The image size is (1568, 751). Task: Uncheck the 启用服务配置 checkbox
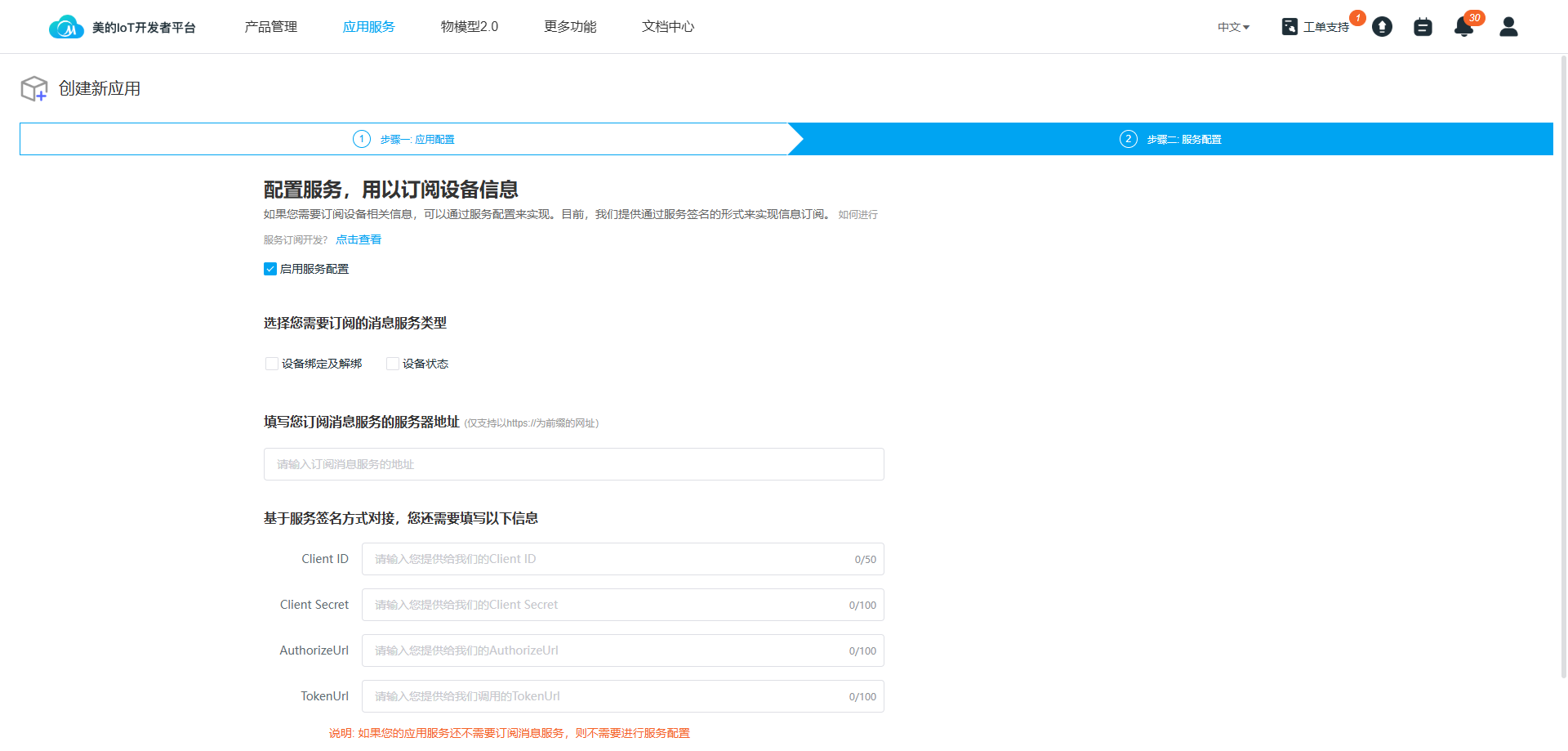tap(270, 269)
